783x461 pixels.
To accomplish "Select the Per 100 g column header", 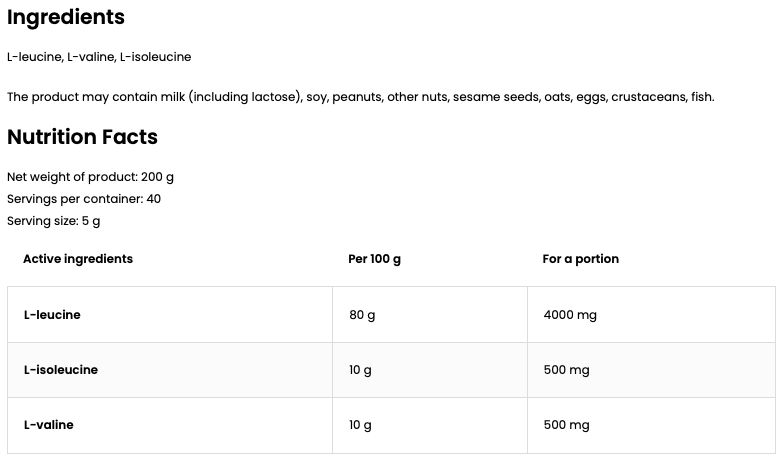I will [374, 259].
